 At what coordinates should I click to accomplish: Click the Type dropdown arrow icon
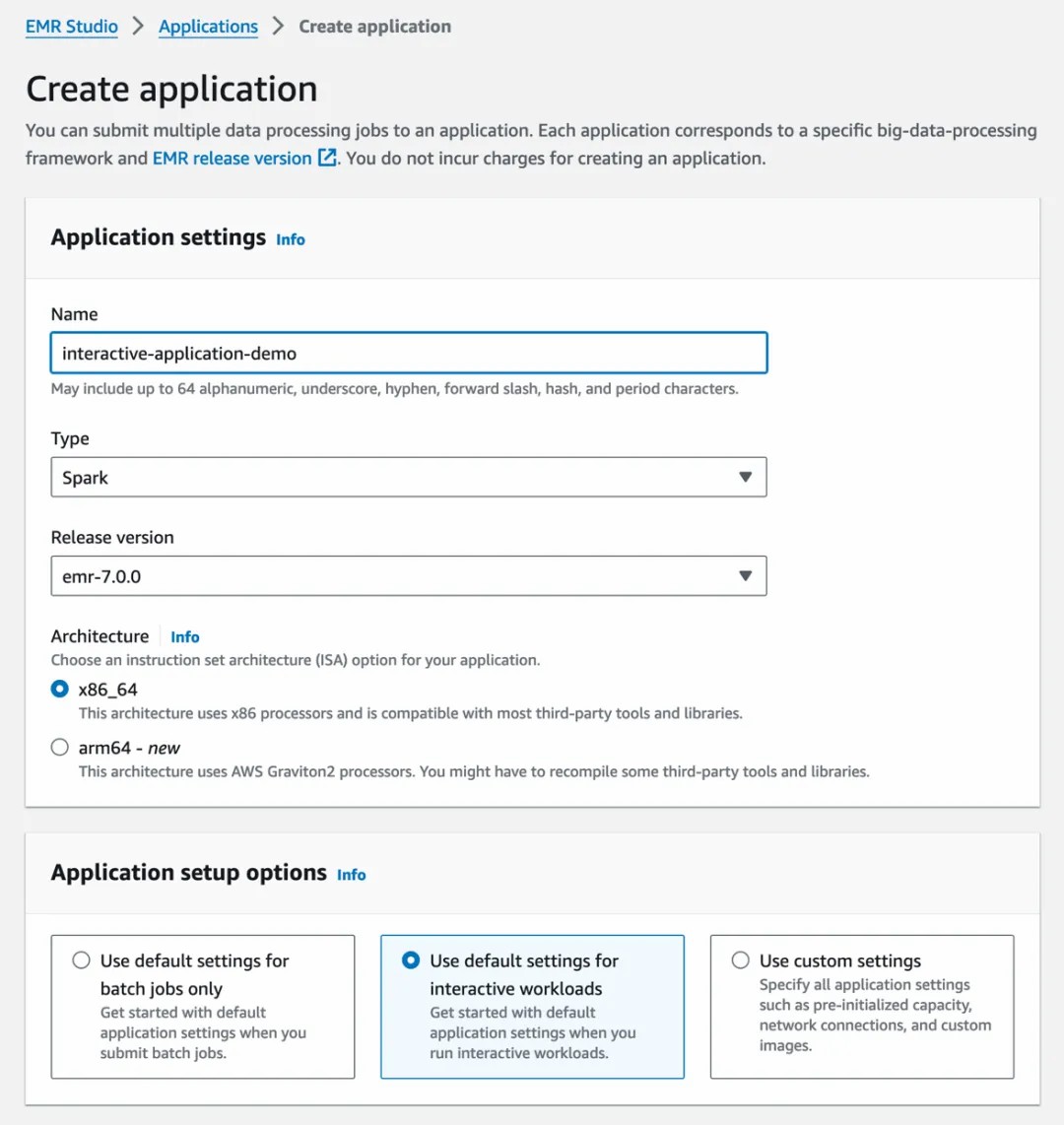pyautogui.click(x=745, y=478)
